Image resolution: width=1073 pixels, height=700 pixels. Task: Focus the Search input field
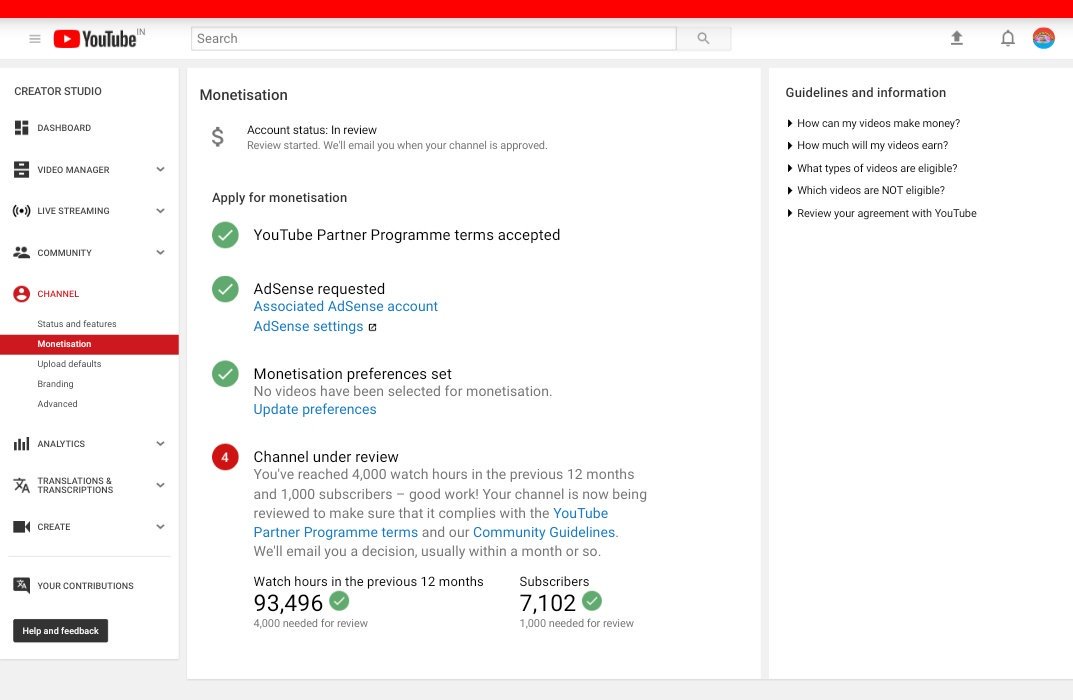click(434, 38)
